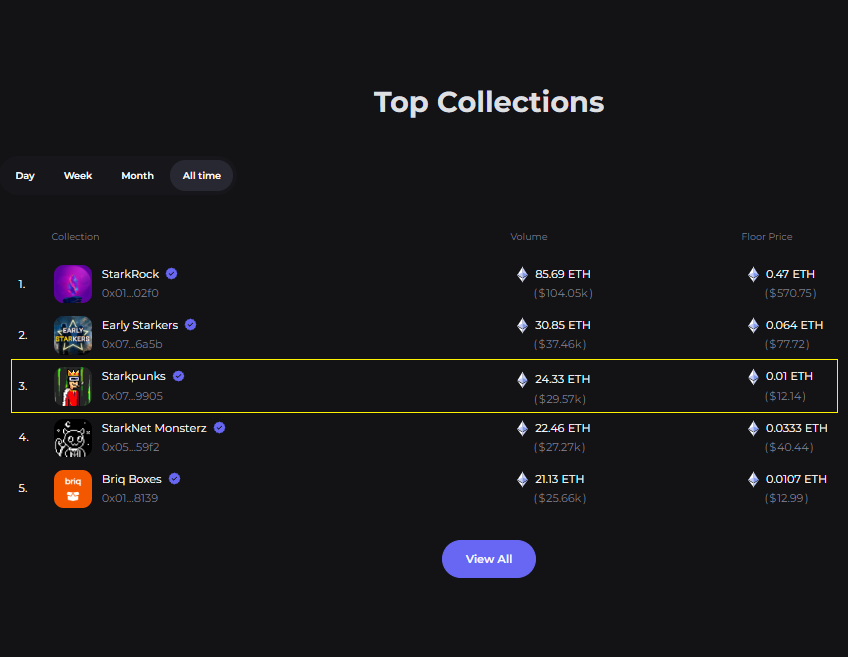Screen dimensions: 848x657
Task: Open the StarkNet Monsterz name link
Action: point(154,428)
